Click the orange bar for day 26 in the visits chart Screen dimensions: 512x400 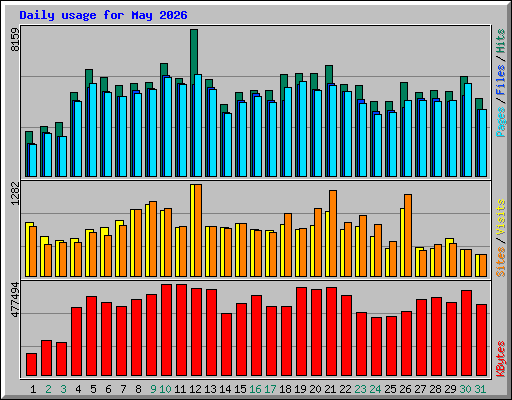(408, 235)
